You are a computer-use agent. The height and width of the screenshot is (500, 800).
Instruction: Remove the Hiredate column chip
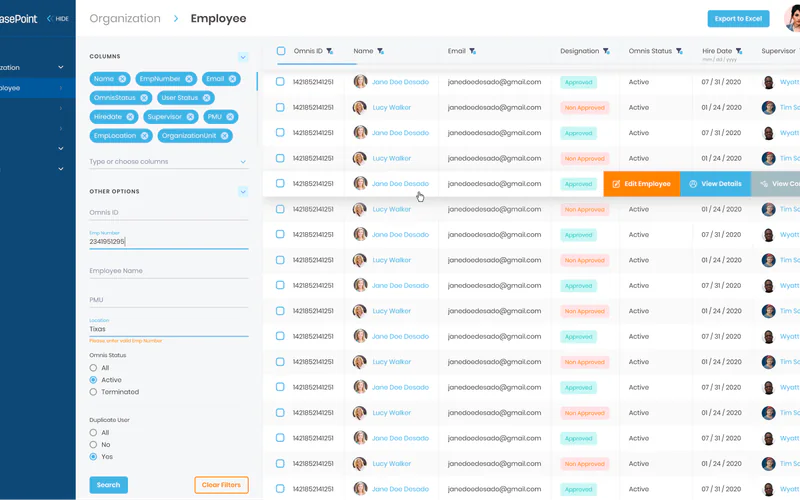coord(130,117)
